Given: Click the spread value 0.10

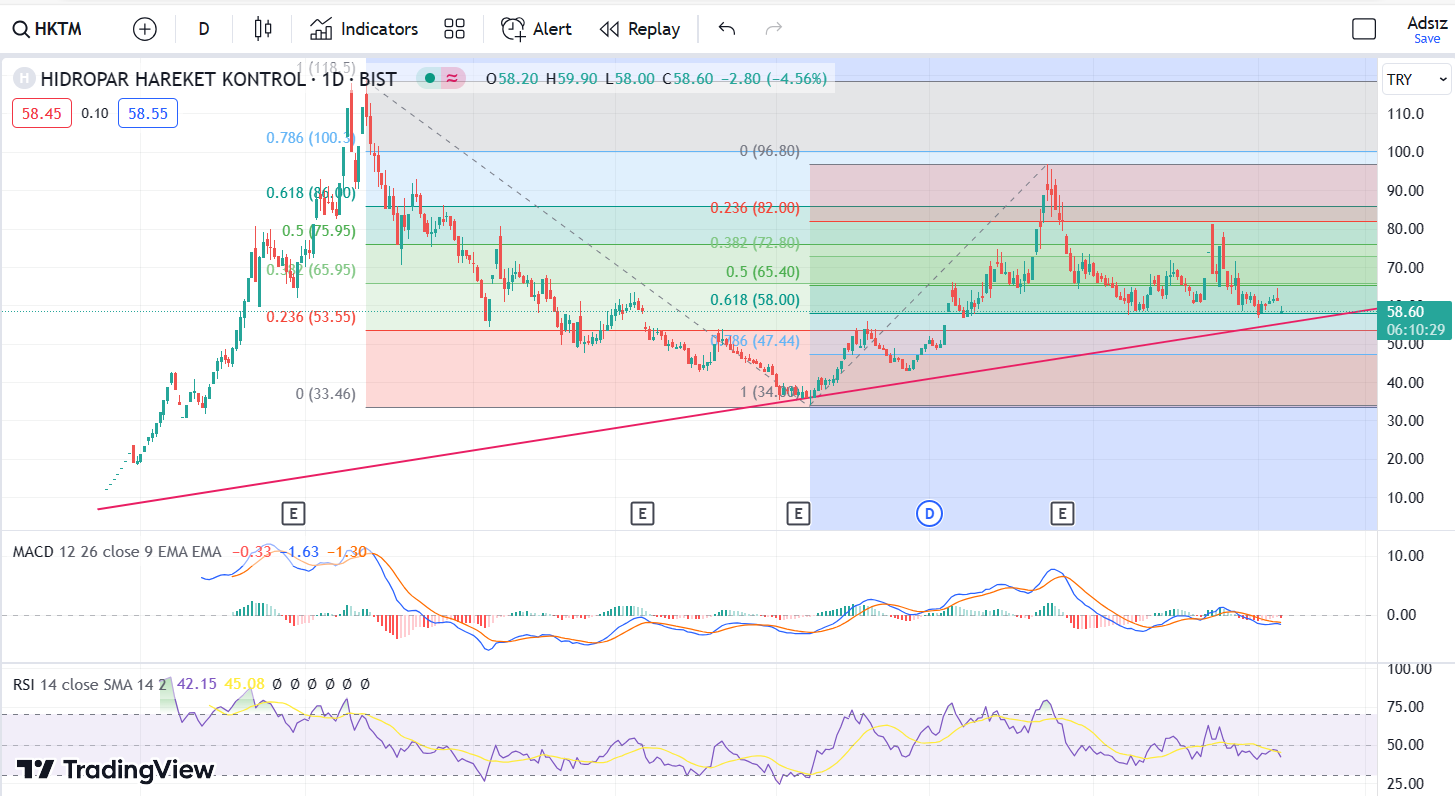Looking at the screenshot, I should (95, 113).
